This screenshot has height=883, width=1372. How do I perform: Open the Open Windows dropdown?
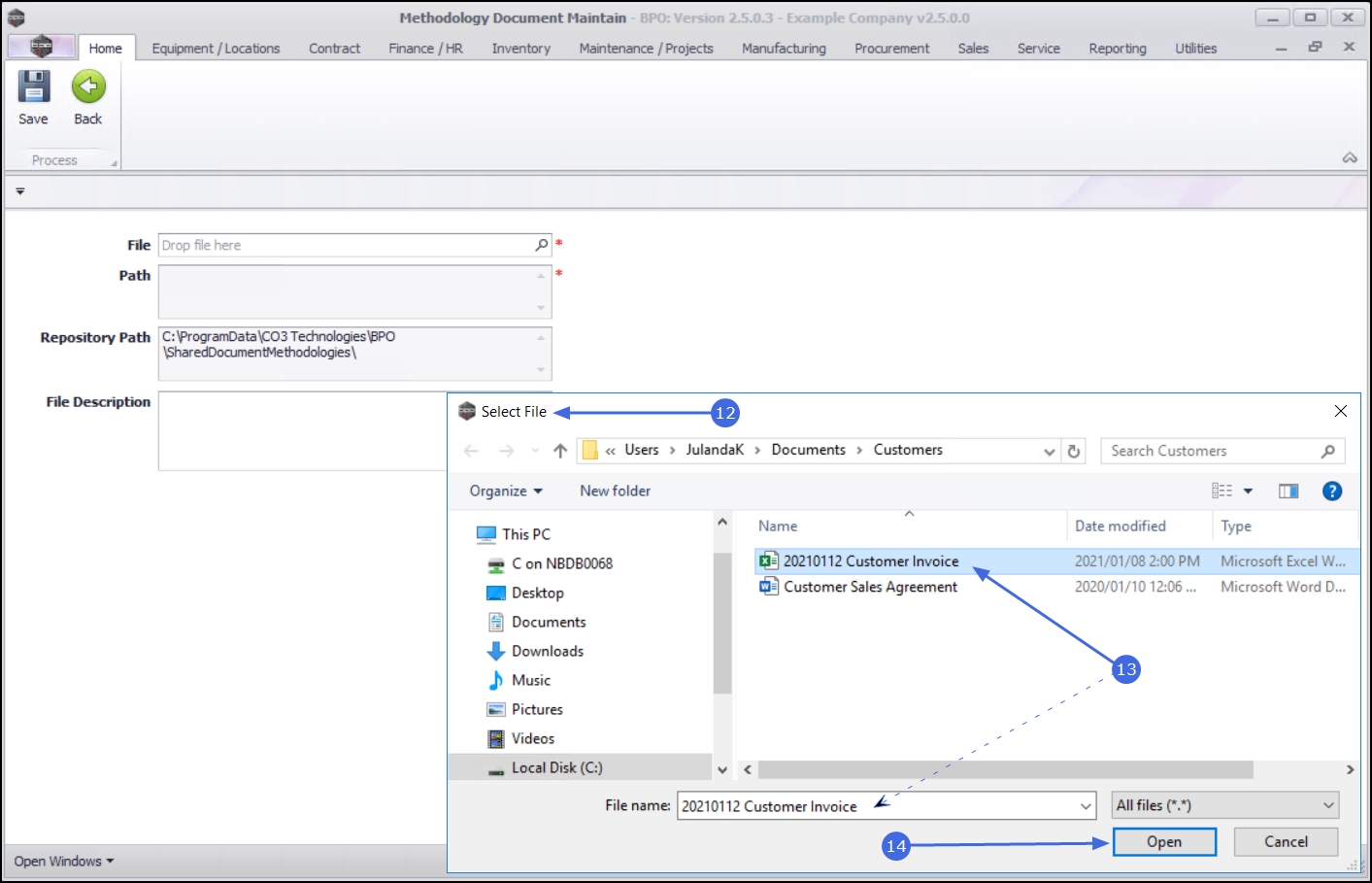click(64, 862)
